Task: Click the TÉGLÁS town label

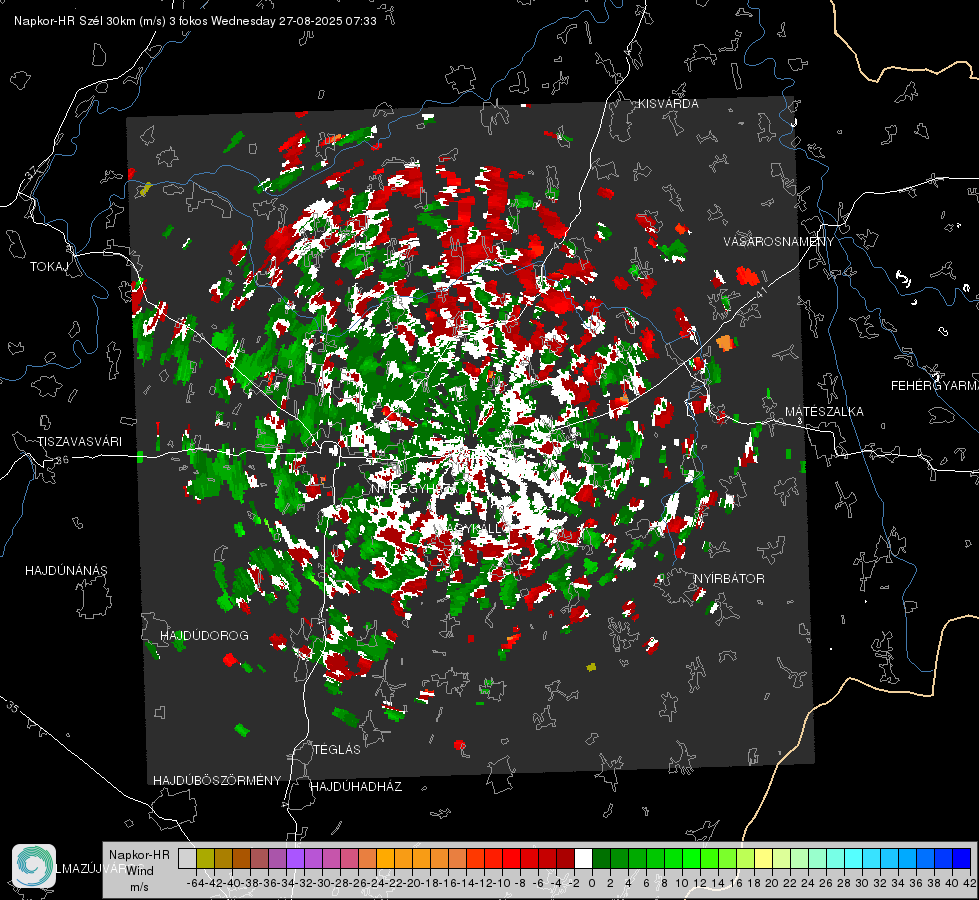Action: click(337, 750)
